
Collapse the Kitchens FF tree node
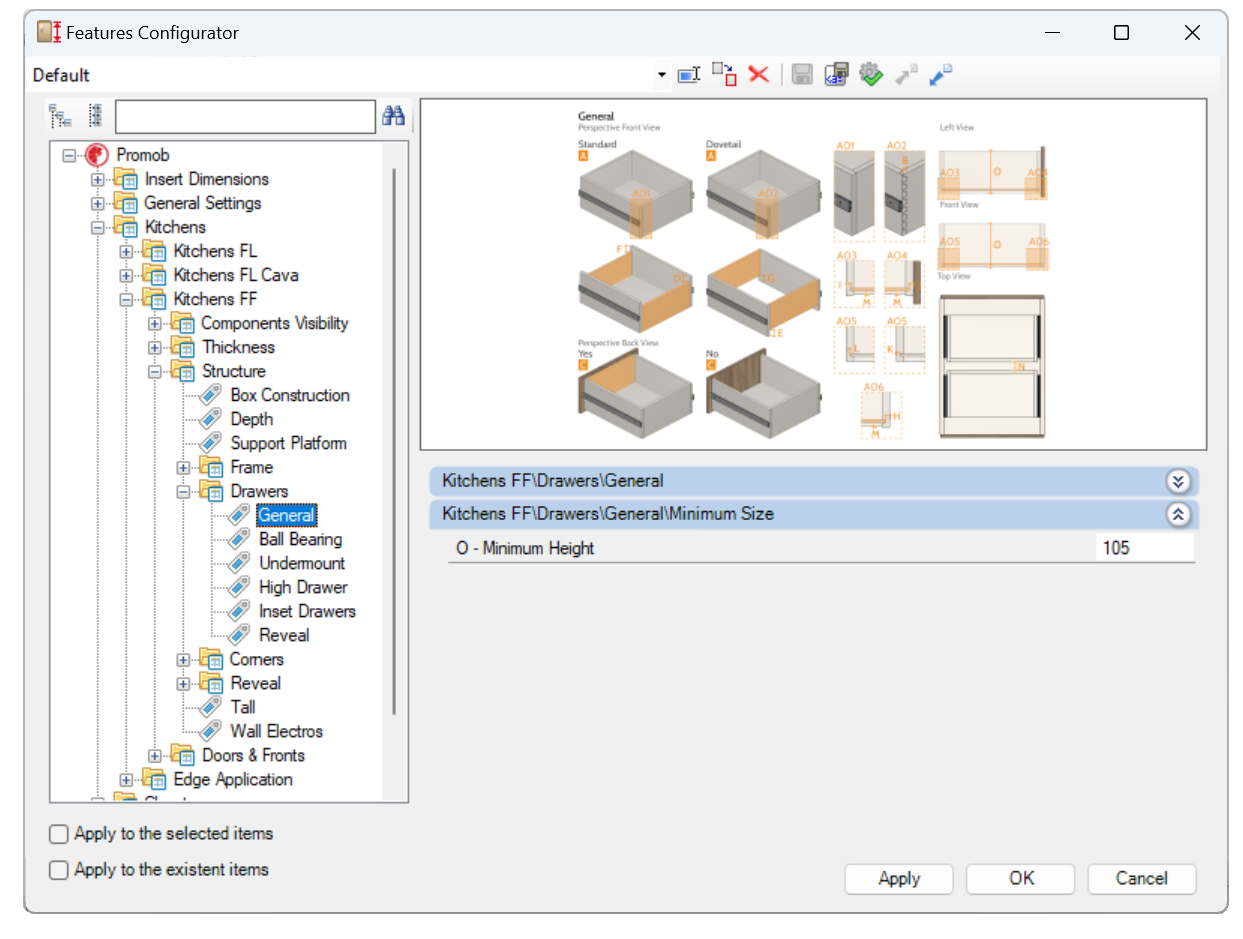[126, 299]
